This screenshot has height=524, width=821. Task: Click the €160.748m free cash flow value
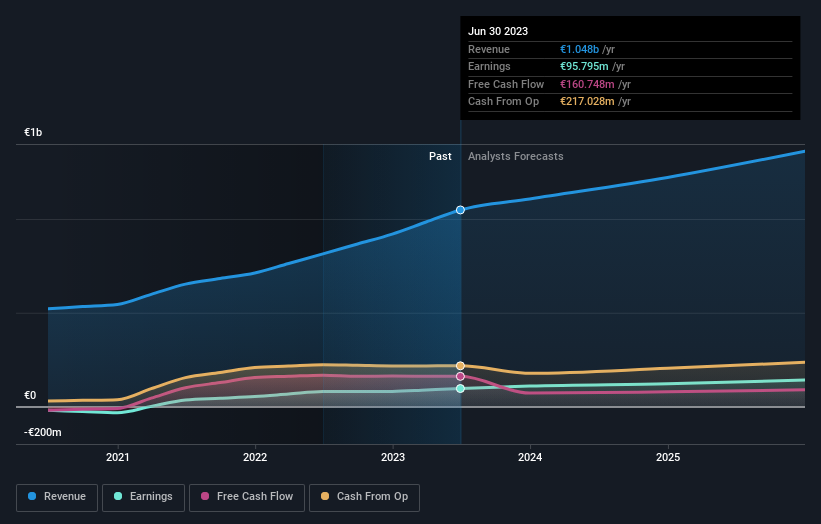[x=587, y=84]
